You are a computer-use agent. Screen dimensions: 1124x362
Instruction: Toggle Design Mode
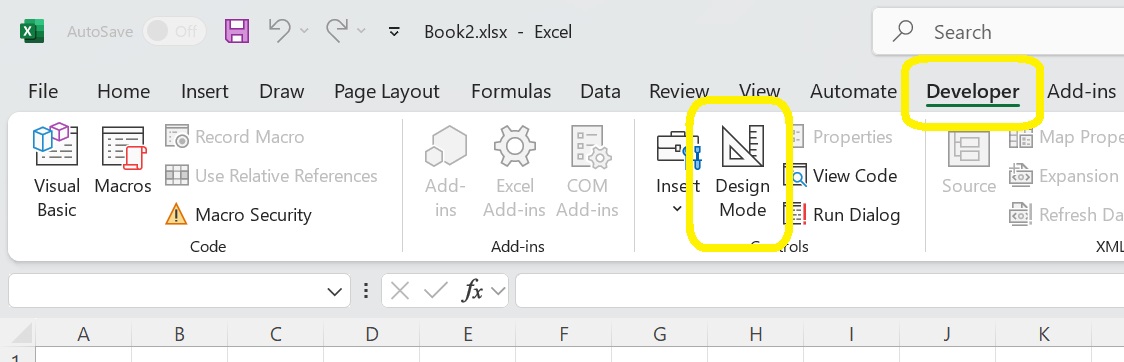[743, 171]
